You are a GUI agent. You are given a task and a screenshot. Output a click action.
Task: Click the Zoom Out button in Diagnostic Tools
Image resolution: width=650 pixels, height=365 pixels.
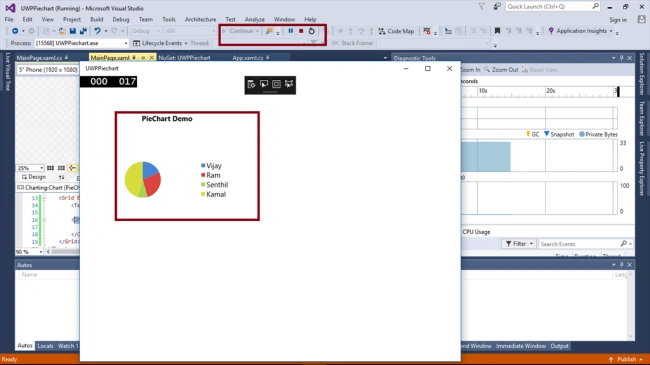501,70
